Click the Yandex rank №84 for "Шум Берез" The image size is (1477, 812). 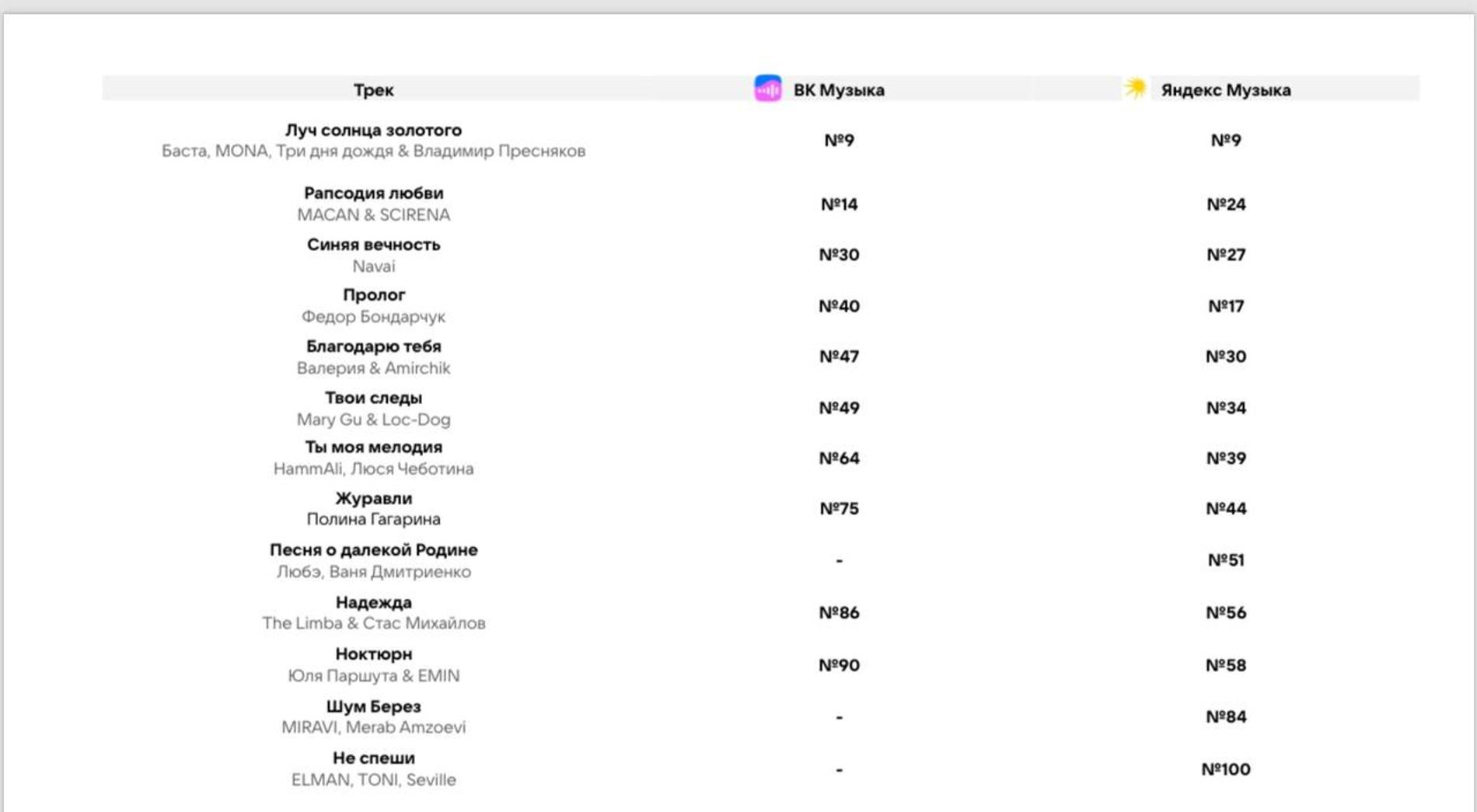point(1226,716)
